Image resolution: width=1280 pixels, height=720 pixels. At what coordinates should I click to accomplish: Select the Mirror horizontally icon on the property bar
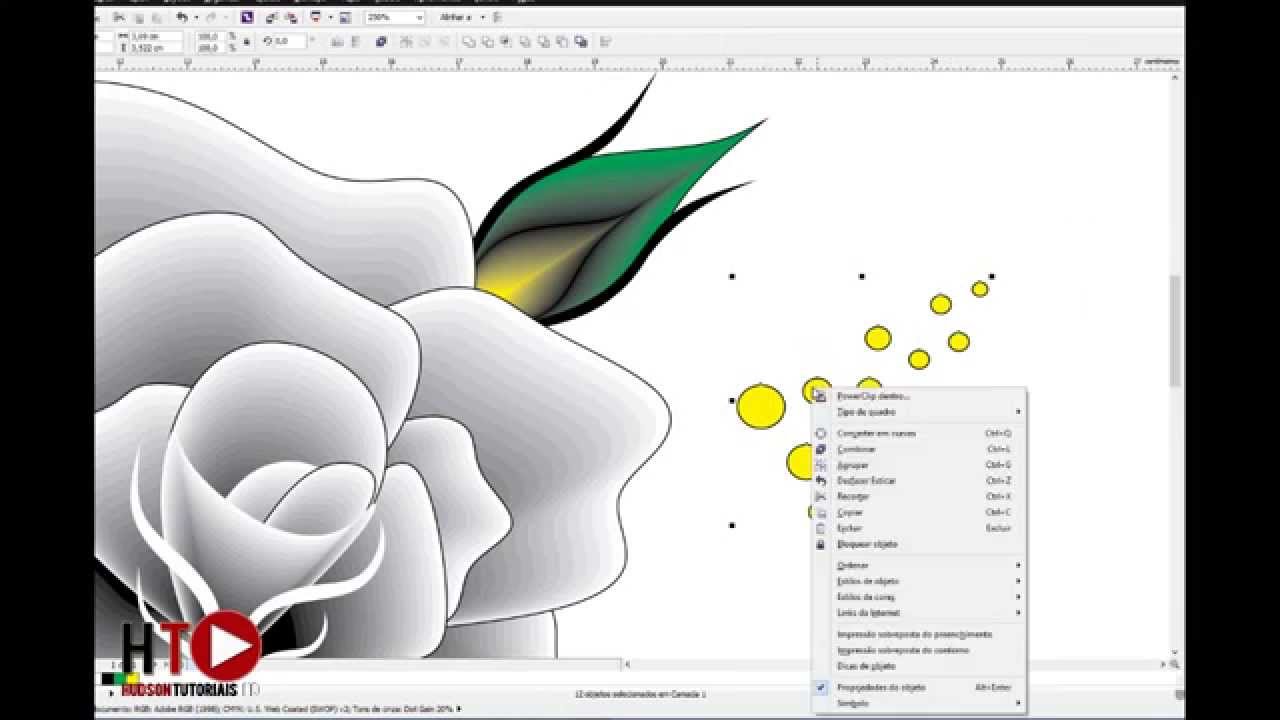coord(338,41)
